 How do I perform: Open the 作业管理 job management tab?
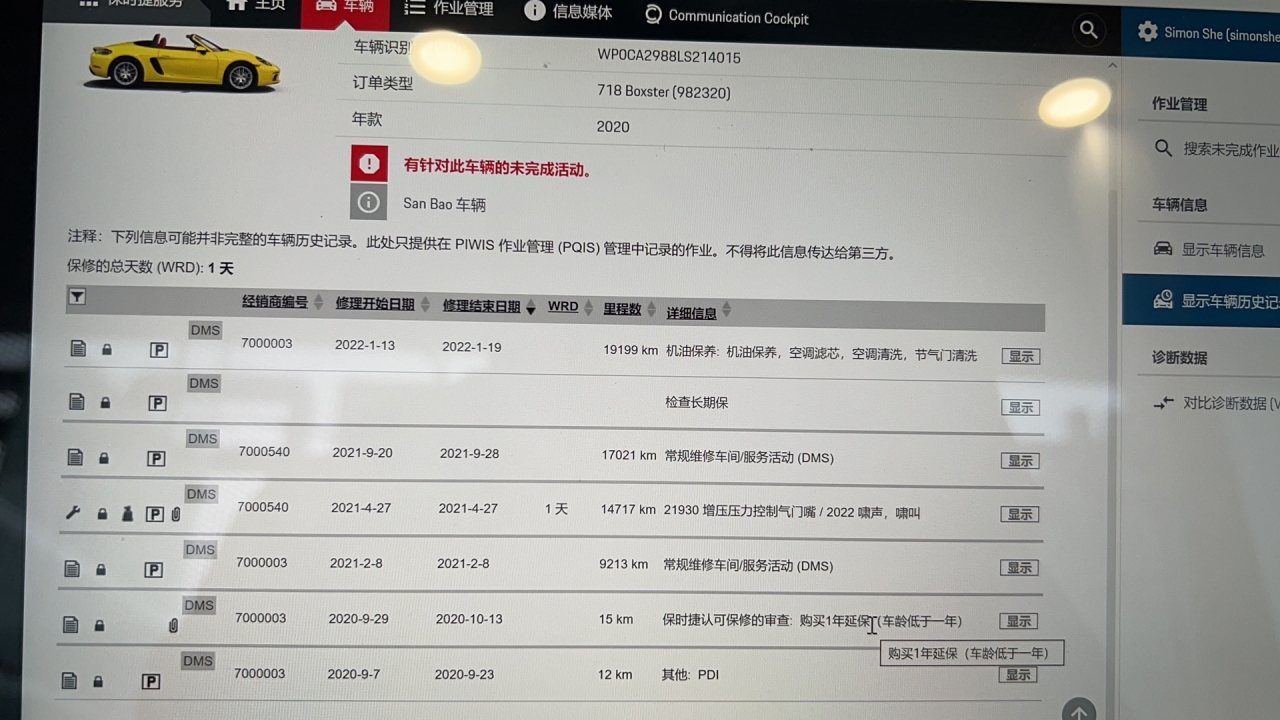pyautogui.click(x=449, y=9)
